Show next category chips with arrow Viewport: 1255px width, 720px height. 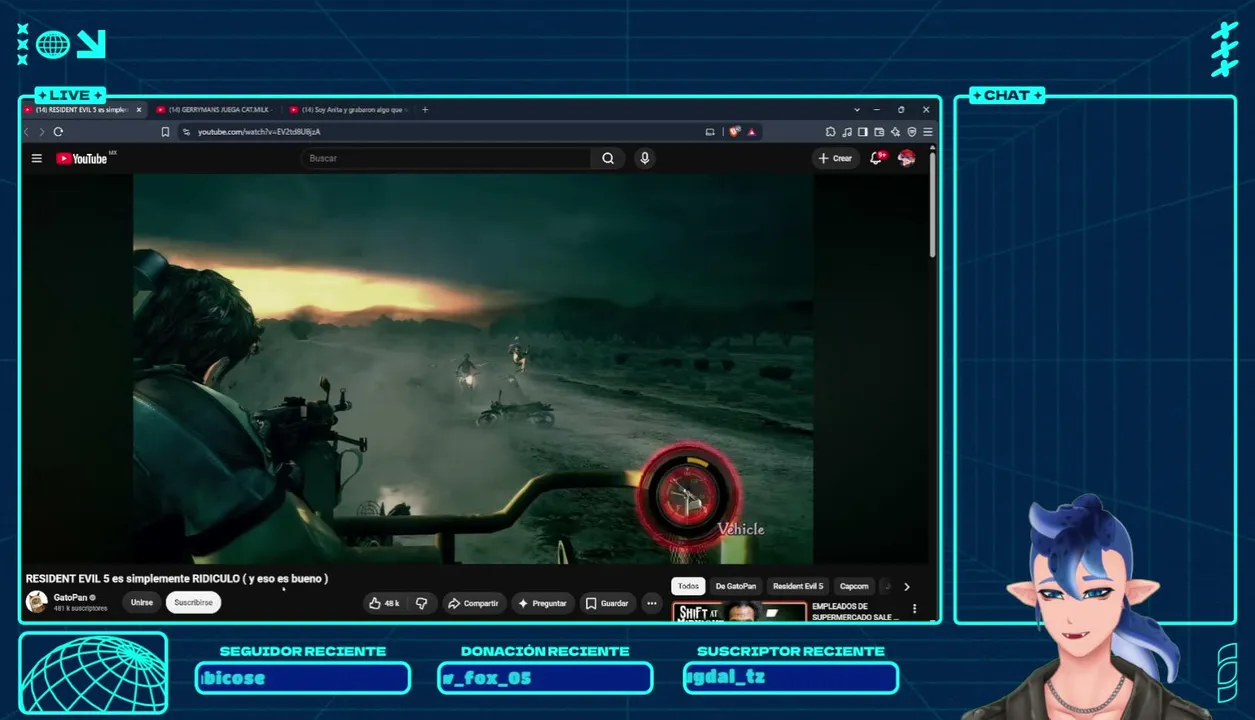pos(907,587)
